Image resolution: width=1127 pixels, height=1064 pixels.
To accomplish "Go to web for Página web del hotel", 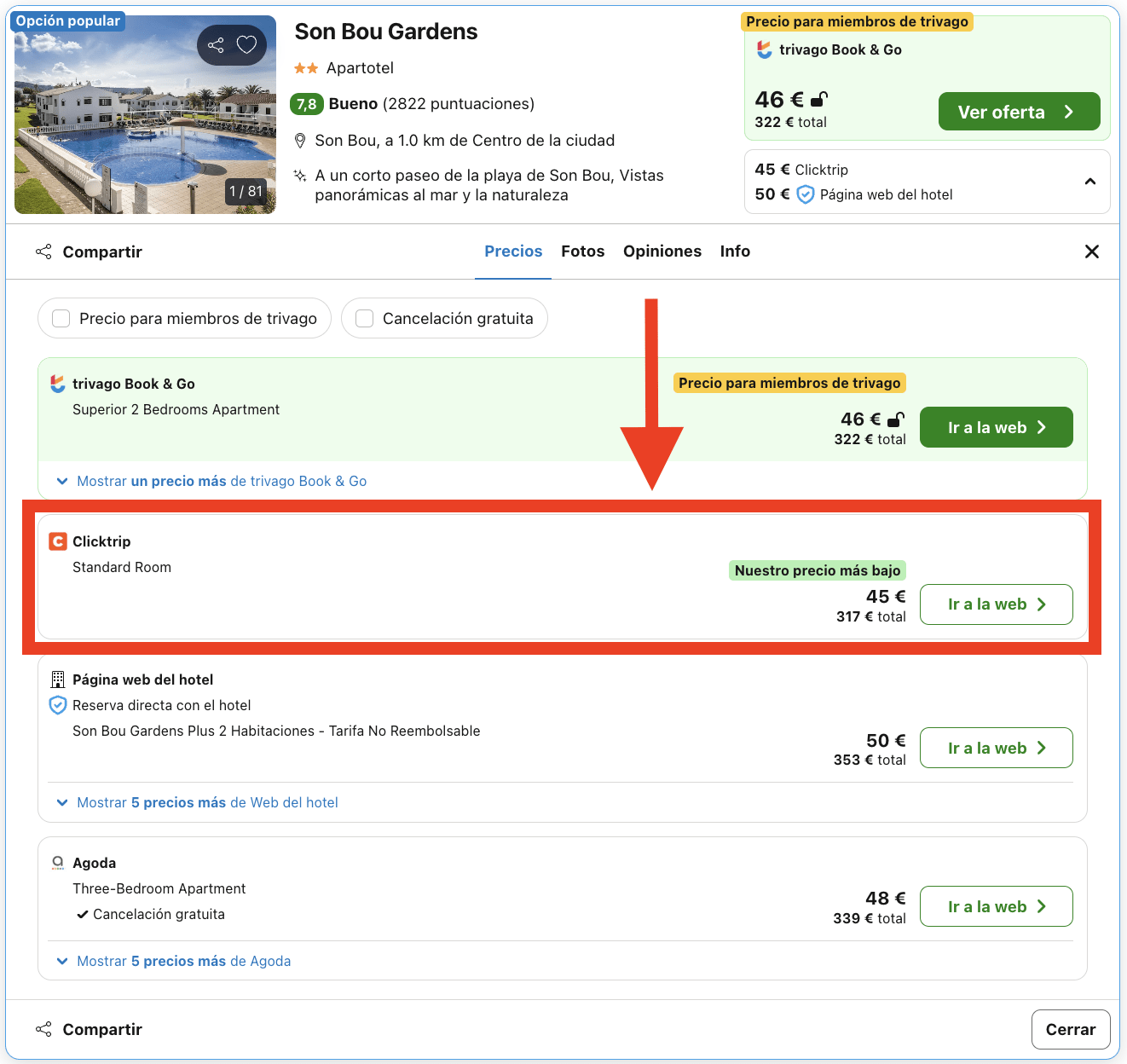I will pos(996,748).
